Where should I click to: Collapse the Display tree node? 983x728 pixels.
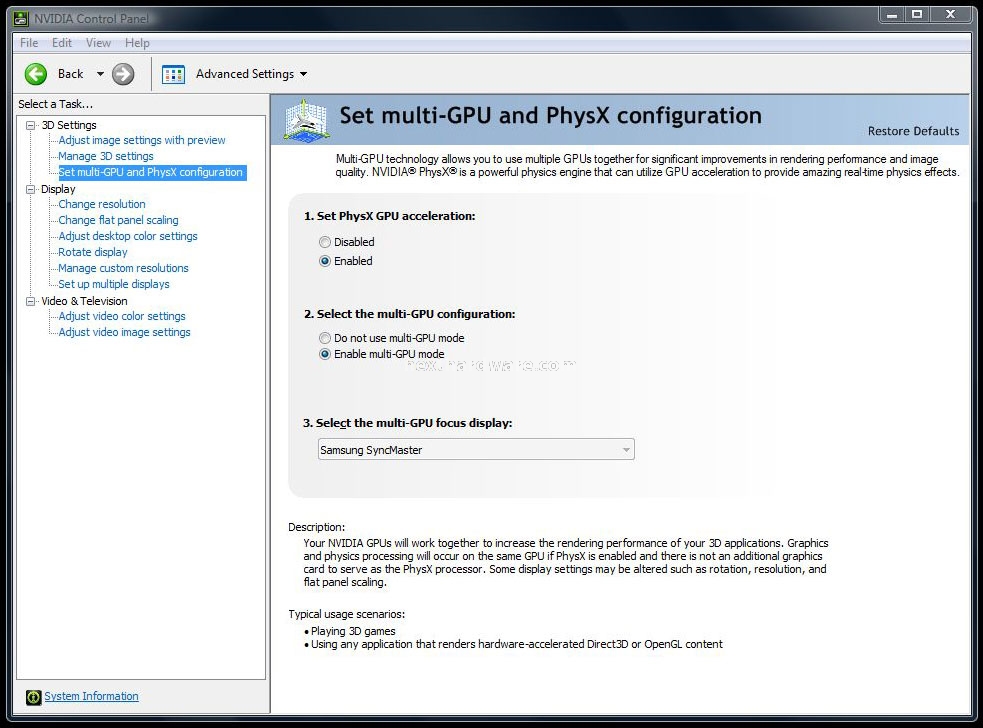pyautogui.click(x=30, y=189)
